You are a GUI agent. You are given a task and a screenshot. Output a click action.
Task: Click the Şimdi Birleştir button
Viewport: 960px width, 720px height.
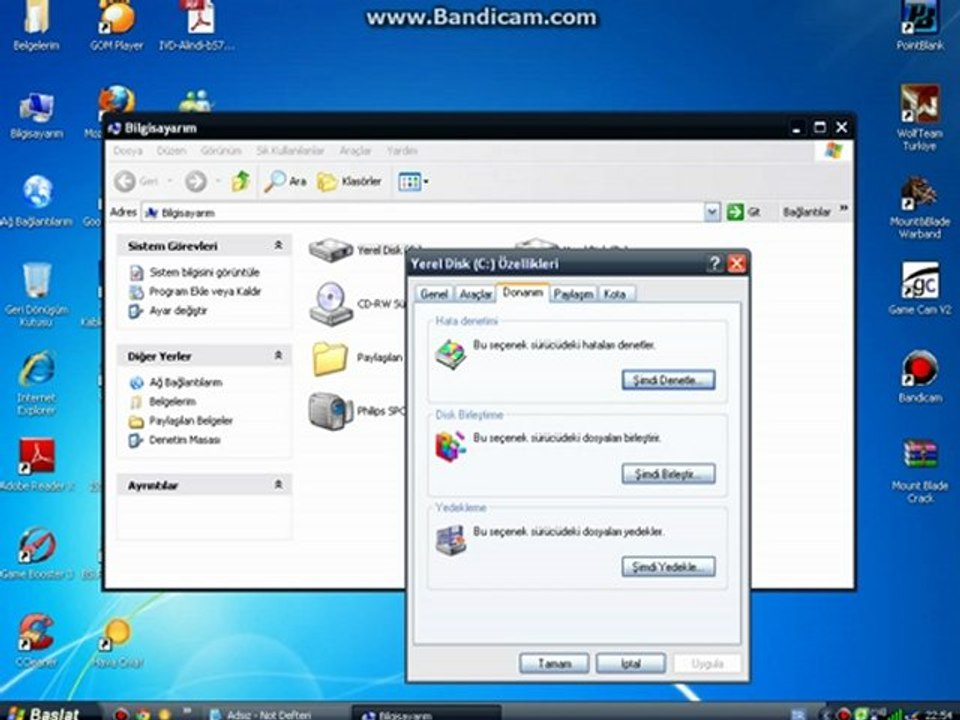(x=669, y=474)
